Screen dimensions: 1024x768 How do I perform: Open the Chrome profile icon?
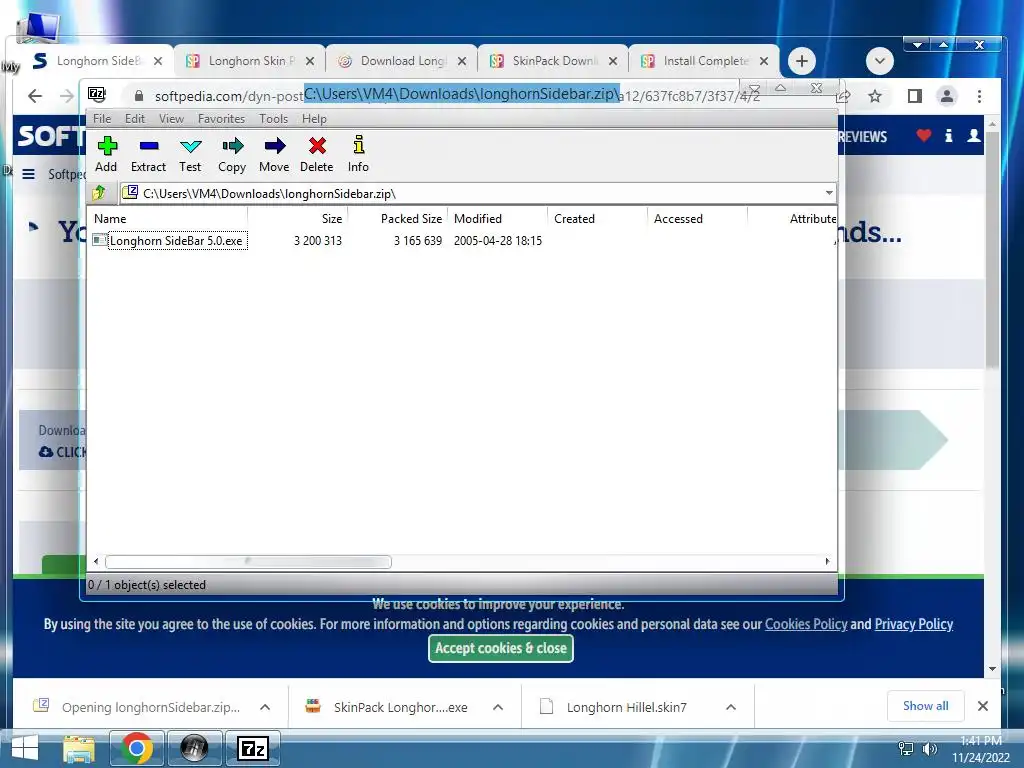click(946, 97)
